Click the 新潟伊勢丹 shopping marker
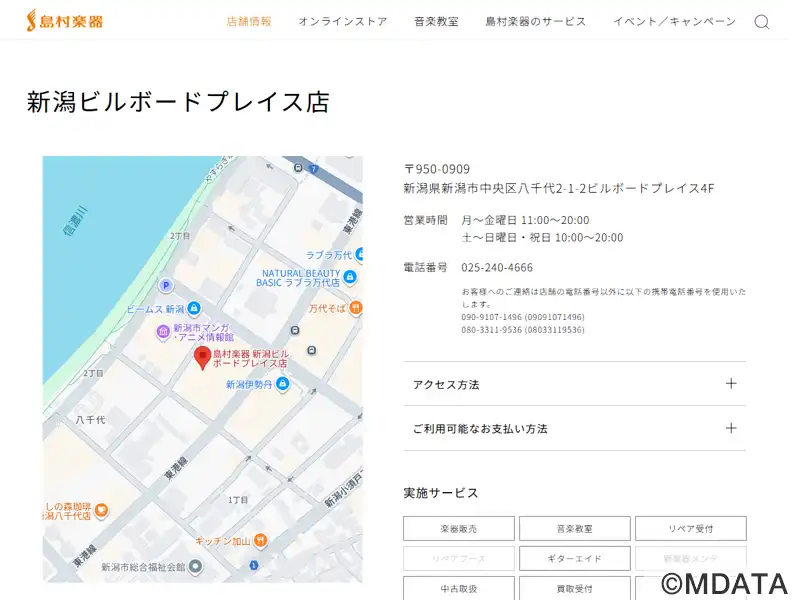This screenshot has width=800, height=600. pos(282,384)
